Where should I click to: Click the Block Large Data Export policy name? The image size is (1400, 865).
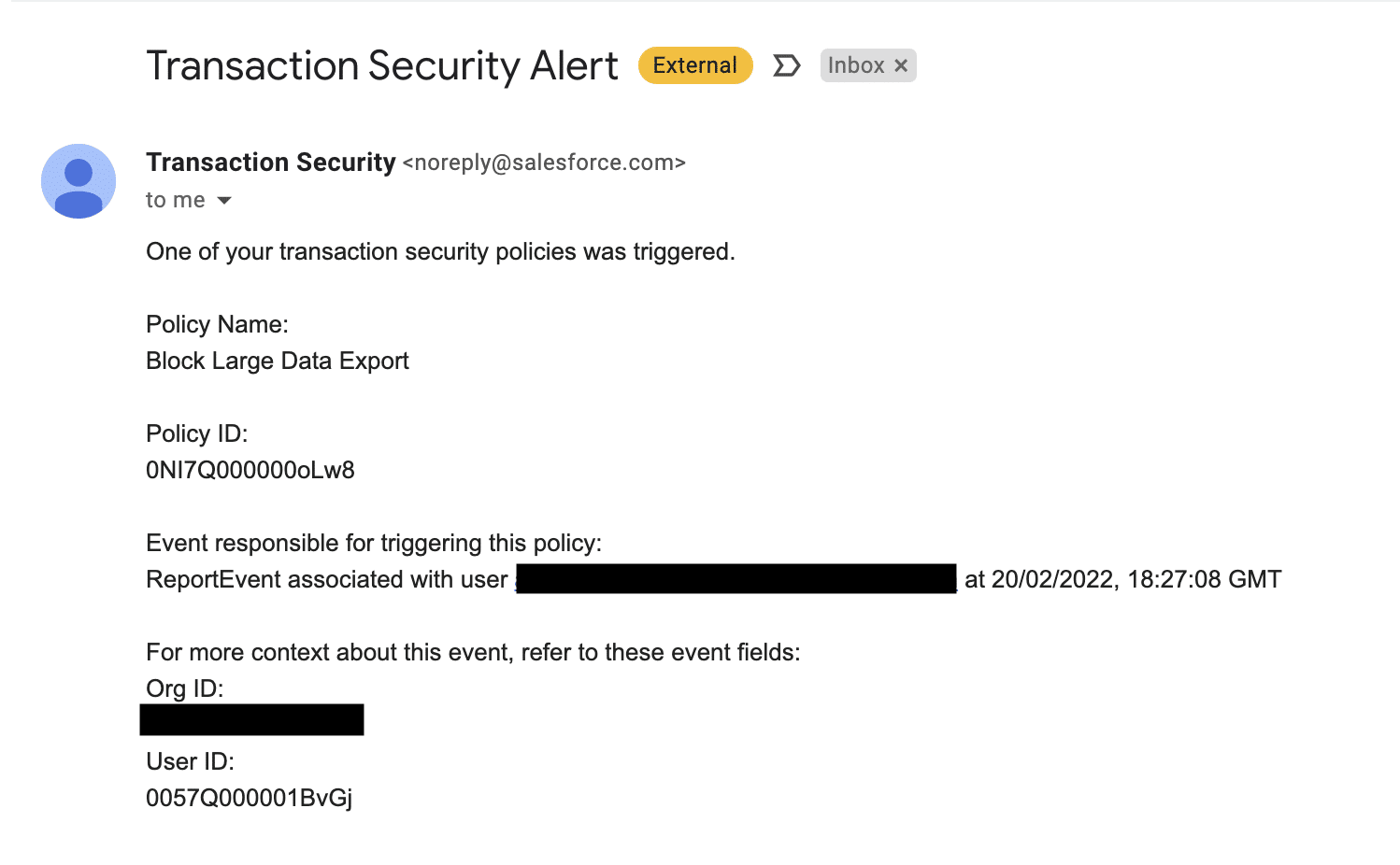278,361
